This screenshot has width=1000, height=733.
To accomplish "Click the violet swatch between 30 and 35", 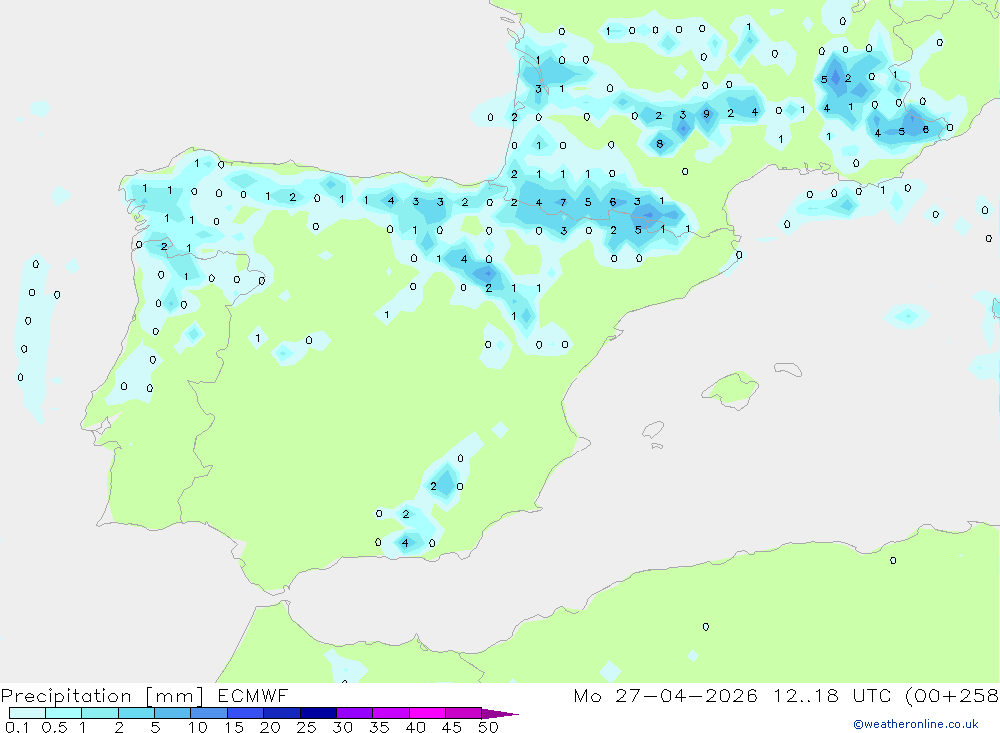I will click(354, 713).
